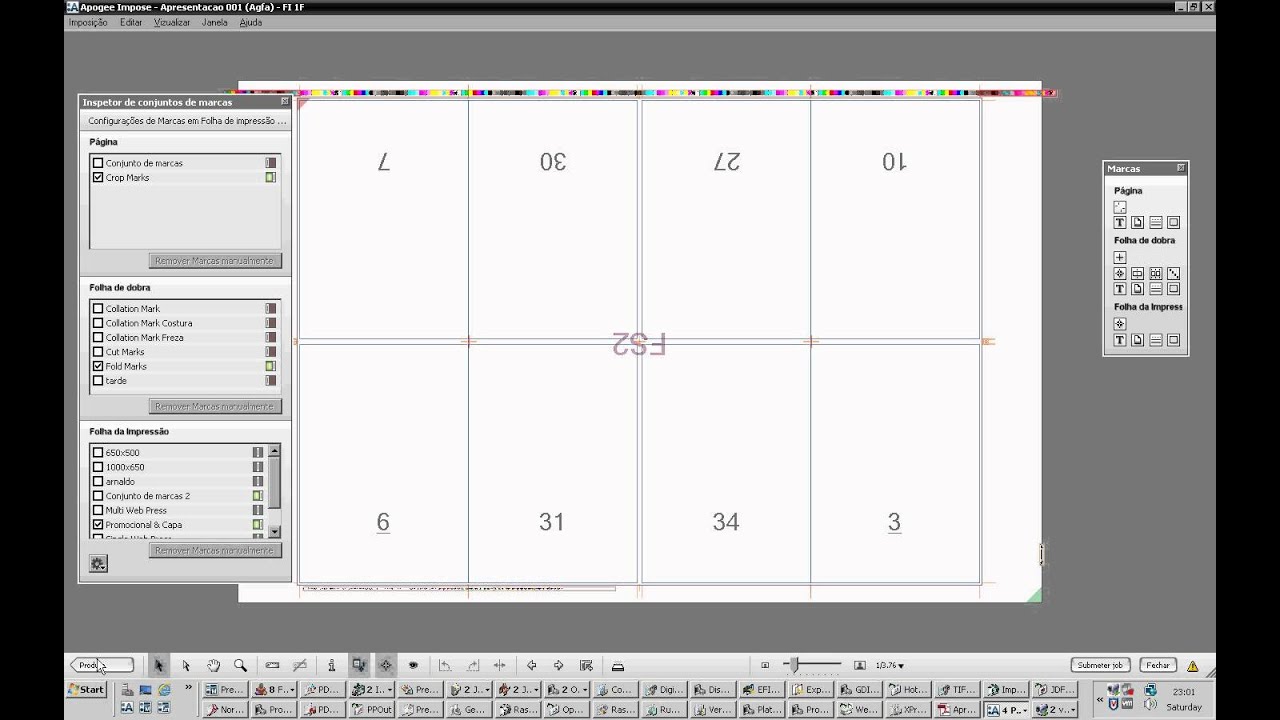
Task: Open the zoom percentage dropdown
Action: (889, 665)
